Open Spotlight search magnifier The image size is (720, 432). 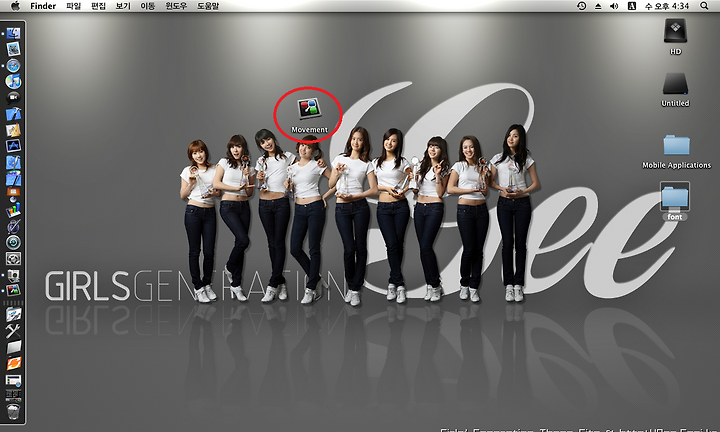(x=704, y=6)
